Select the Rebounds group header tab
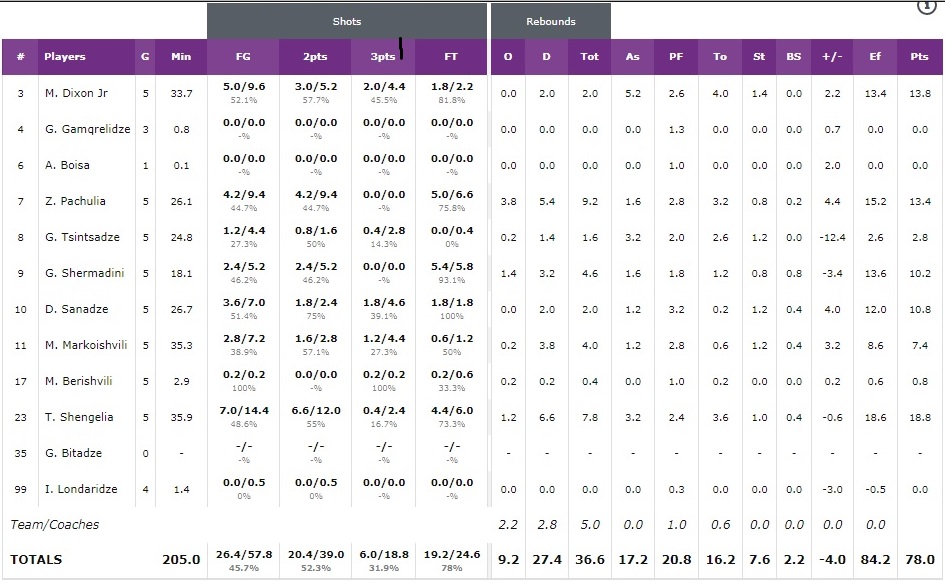 [551, 21]
